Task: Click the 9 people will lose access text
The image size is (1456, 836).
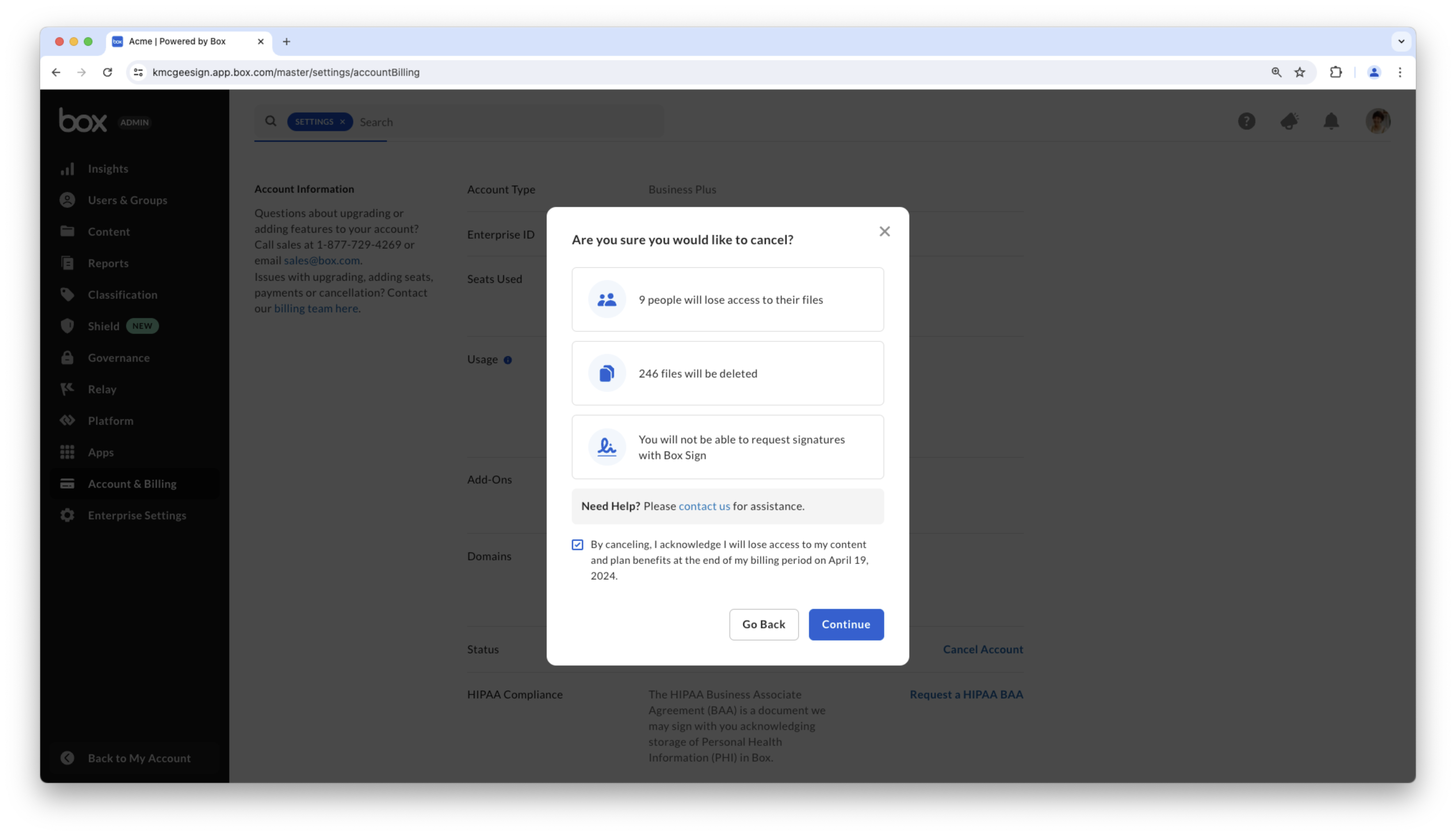Action: [730, 299]
